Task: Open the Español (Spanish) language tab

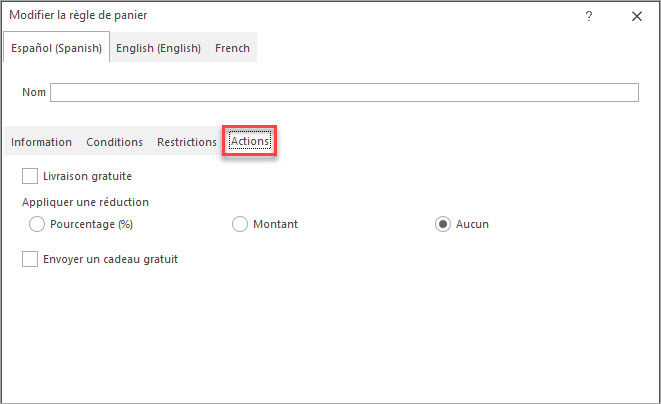Action: pyautogui.click(x=56, y=48)
